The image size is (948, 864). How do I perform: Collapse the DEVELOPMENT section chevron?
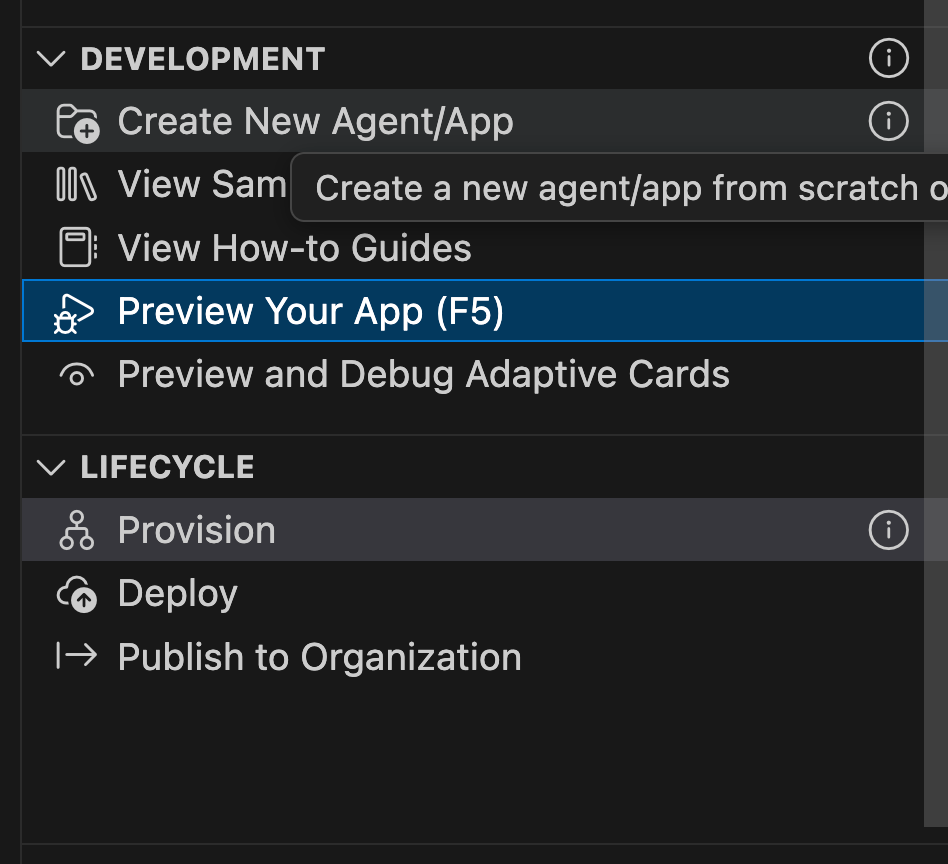click(50, 59)
